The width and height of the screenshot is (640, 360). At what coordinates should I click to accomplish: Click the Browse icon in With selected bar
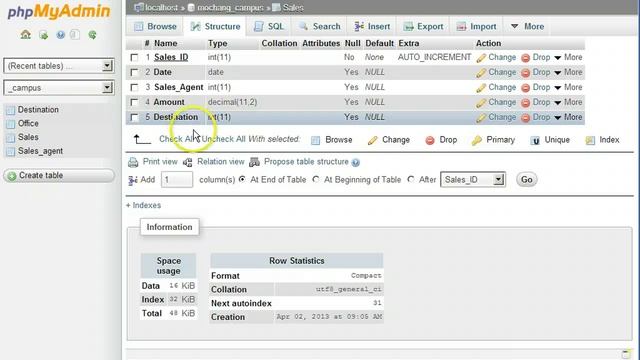316,140
